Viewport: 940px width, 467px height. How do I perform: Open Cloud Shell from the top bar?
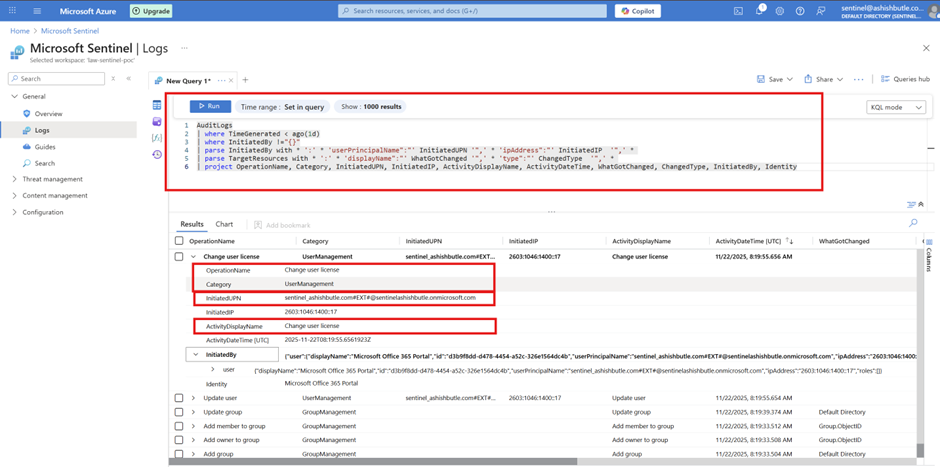738,11
